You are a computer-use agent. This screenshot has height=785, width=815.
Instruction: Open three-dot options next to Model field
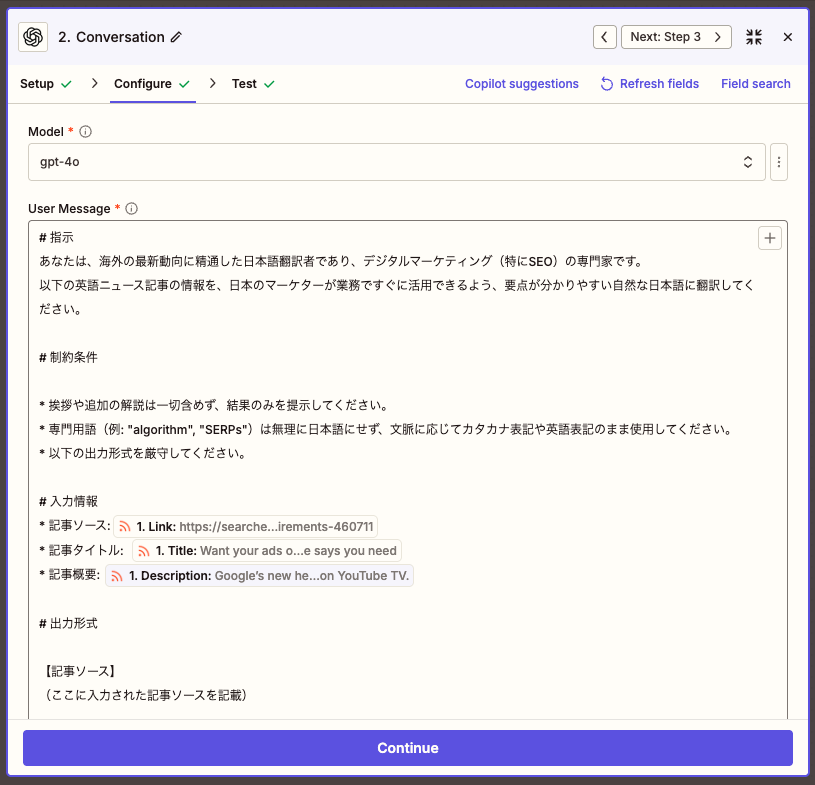point(779,162)
